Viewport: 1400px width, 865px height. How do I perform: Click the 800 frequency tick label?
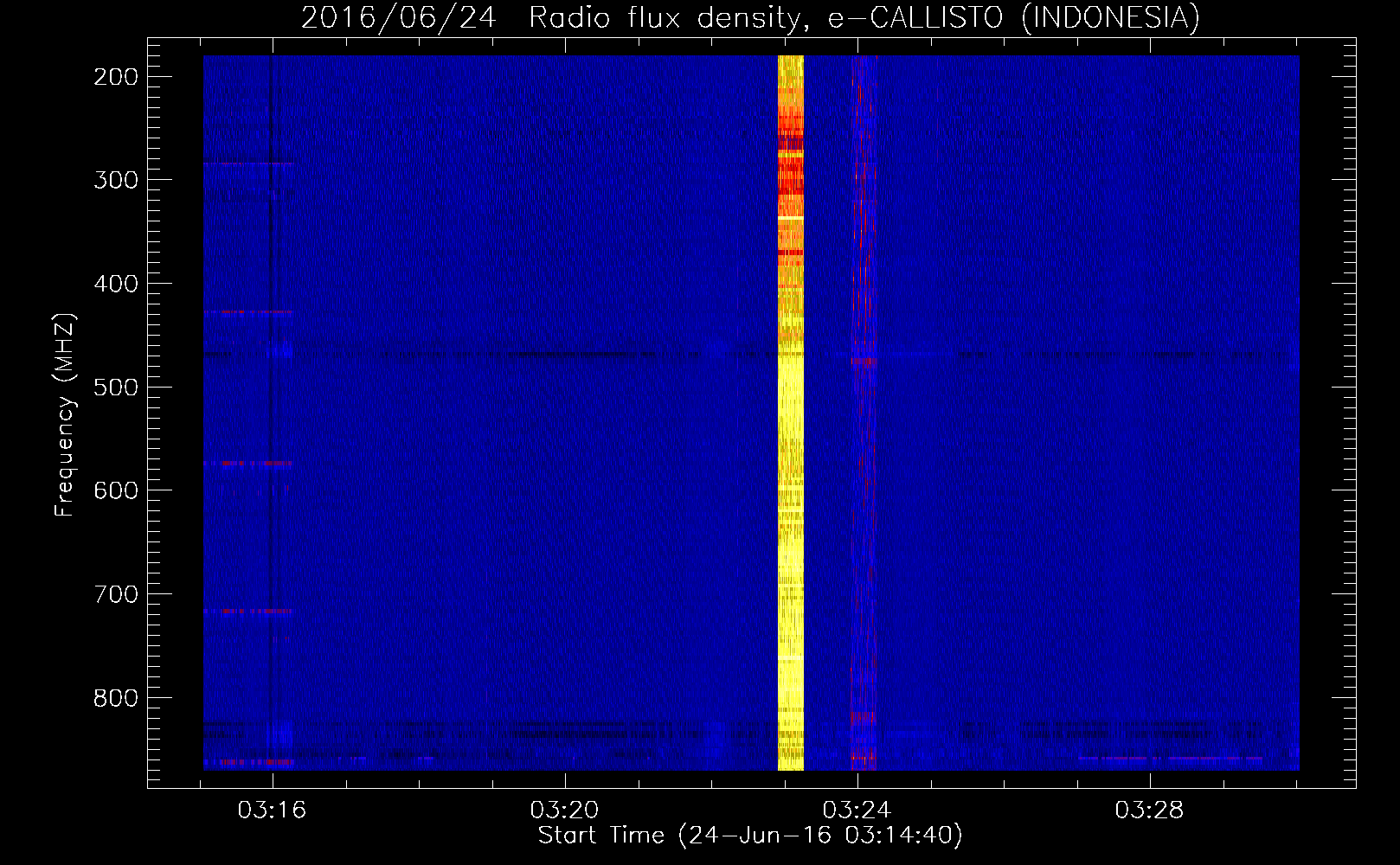(116, 697)
